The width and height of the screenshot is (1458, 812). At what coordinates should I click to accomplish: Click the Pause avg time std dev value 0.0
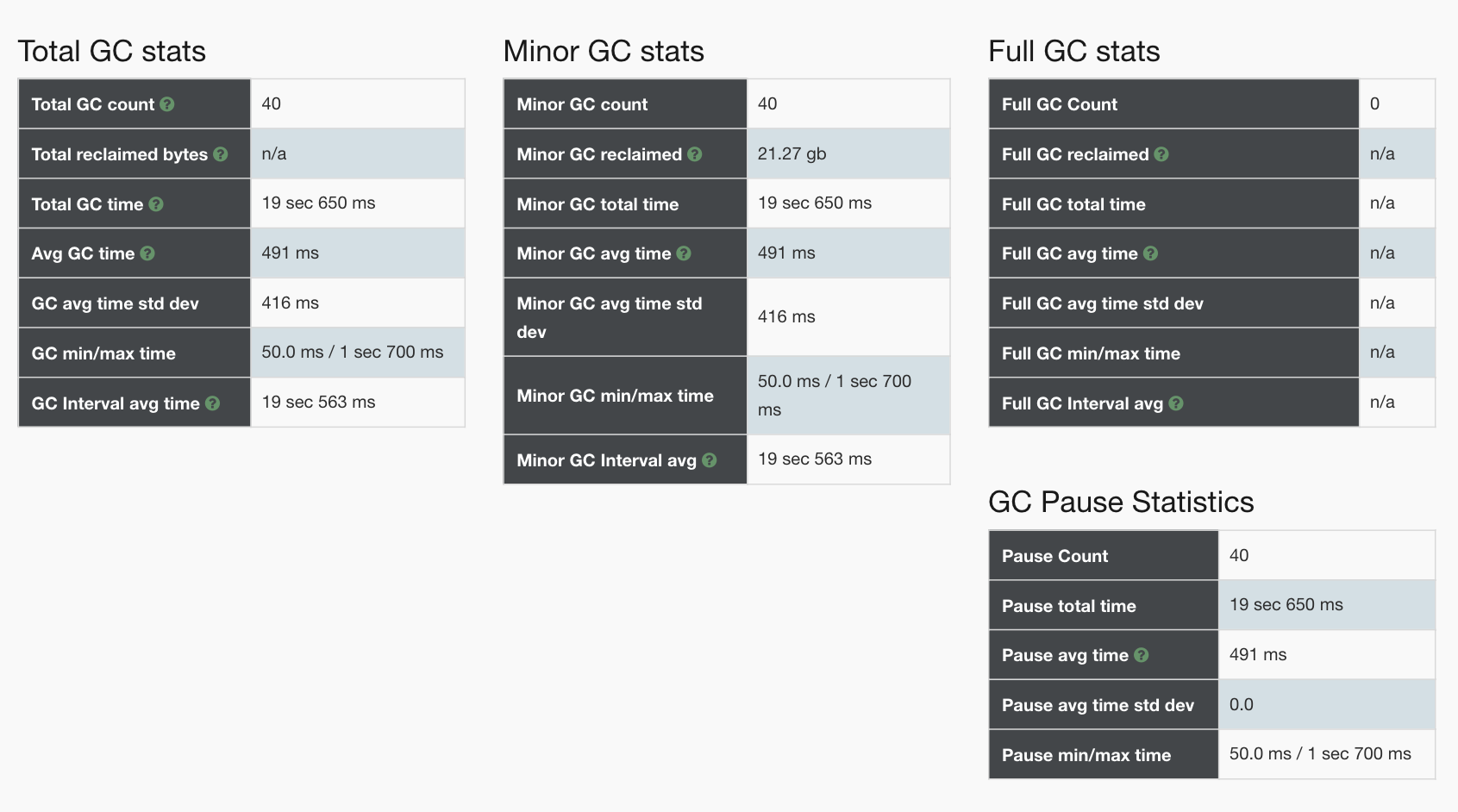1242,705
